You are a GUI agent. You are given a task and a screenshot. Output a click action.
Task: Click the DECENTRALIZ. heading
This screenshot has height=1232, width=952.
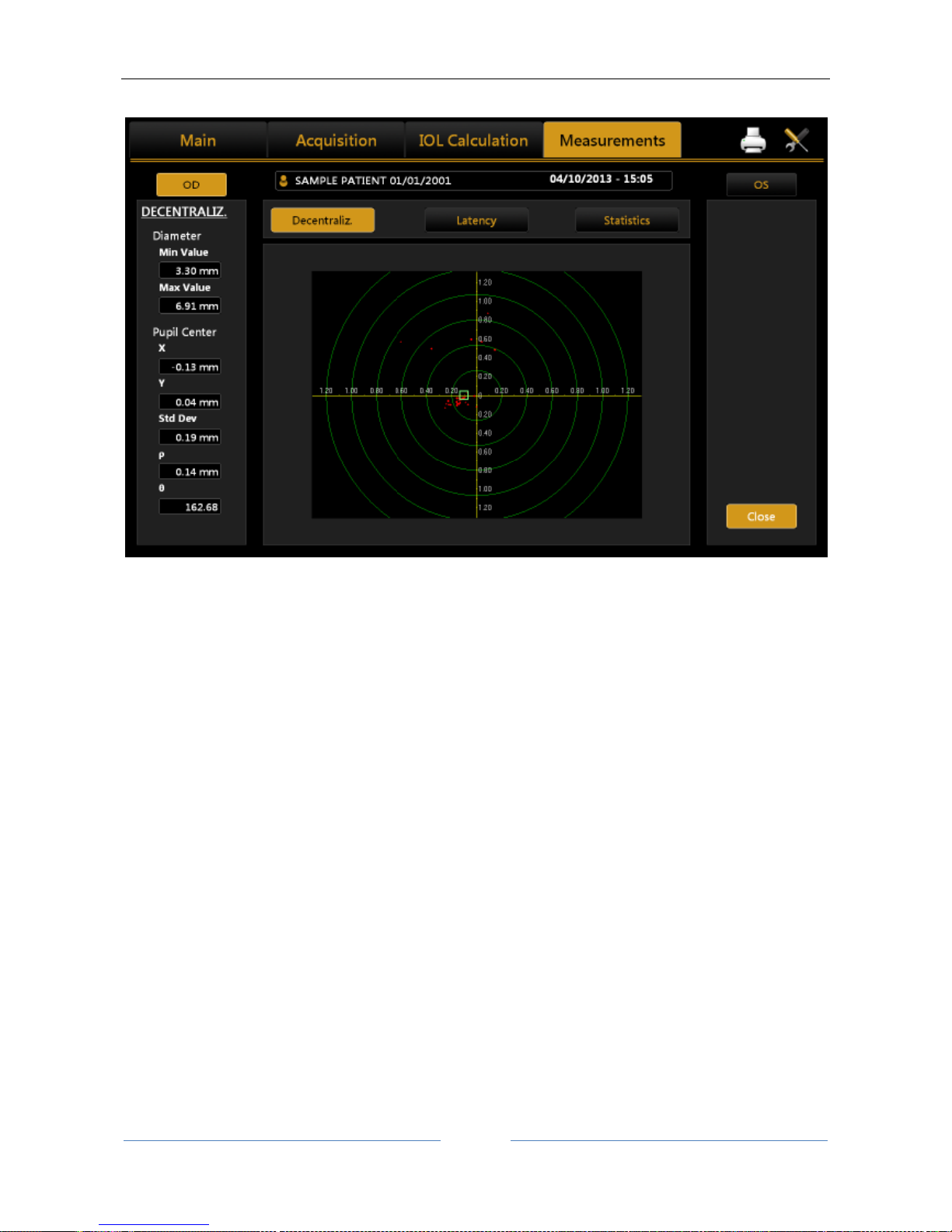click(184, 211)
